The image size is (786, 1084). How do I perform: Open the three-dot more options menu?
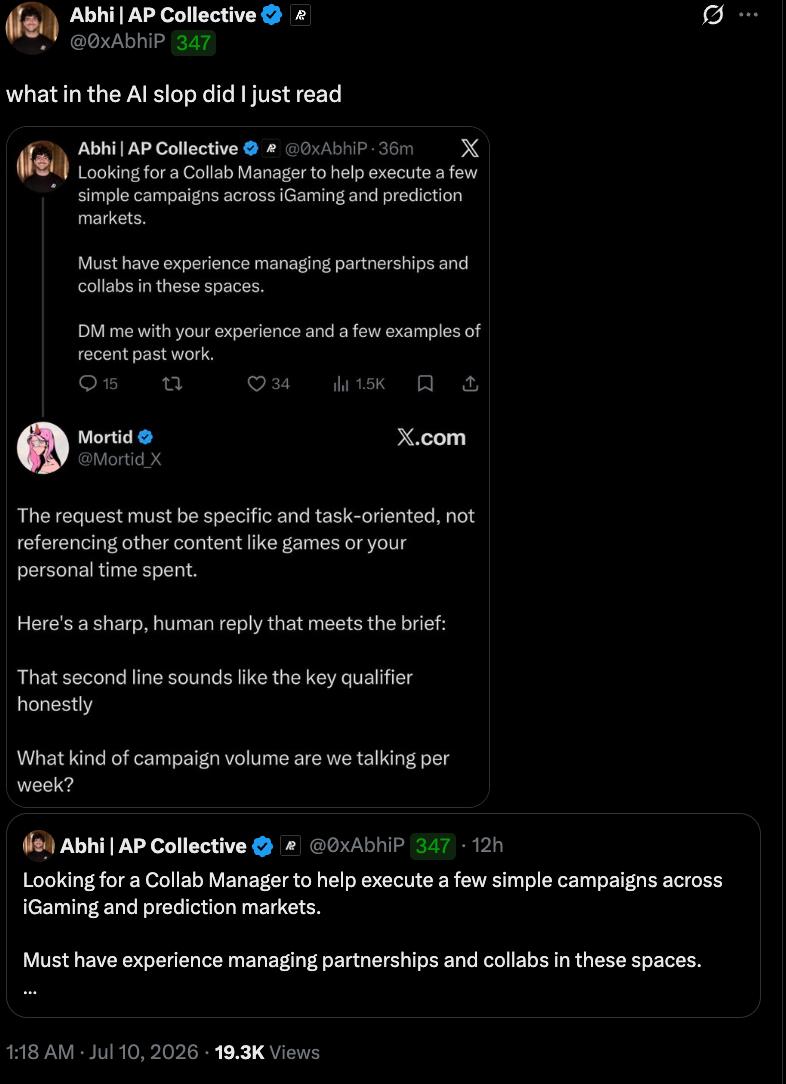[749, 15]
